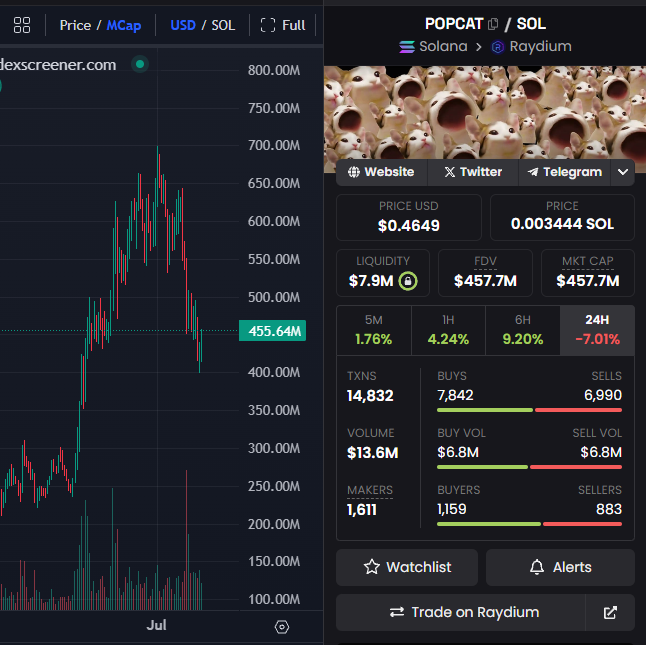Select the 1H timeframe tab

point(448,330)
